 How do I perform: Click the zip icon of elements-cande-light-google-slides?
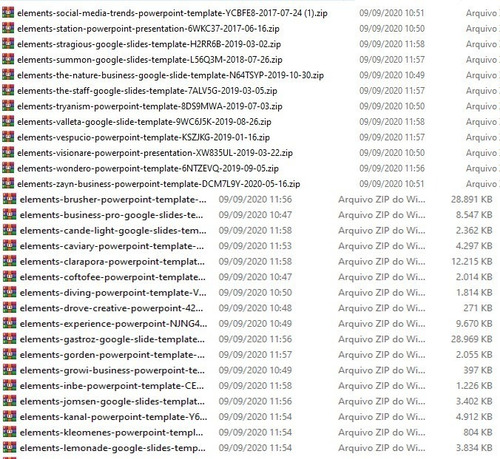[x=9, y=230]
